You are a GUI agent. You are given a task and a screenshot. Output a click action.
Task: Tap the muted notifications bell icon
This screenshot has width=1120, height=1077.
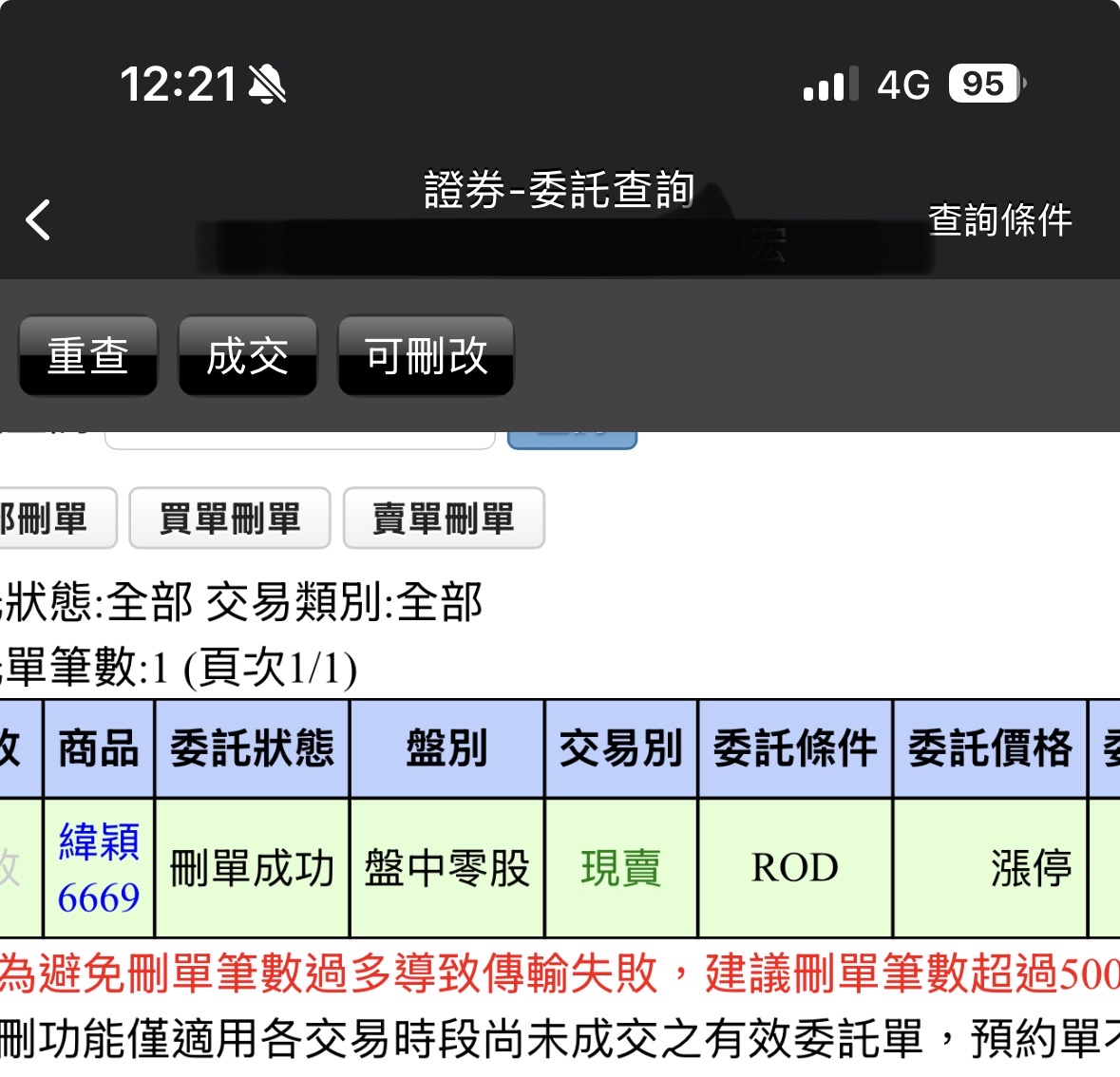click(x=267, y=84)
